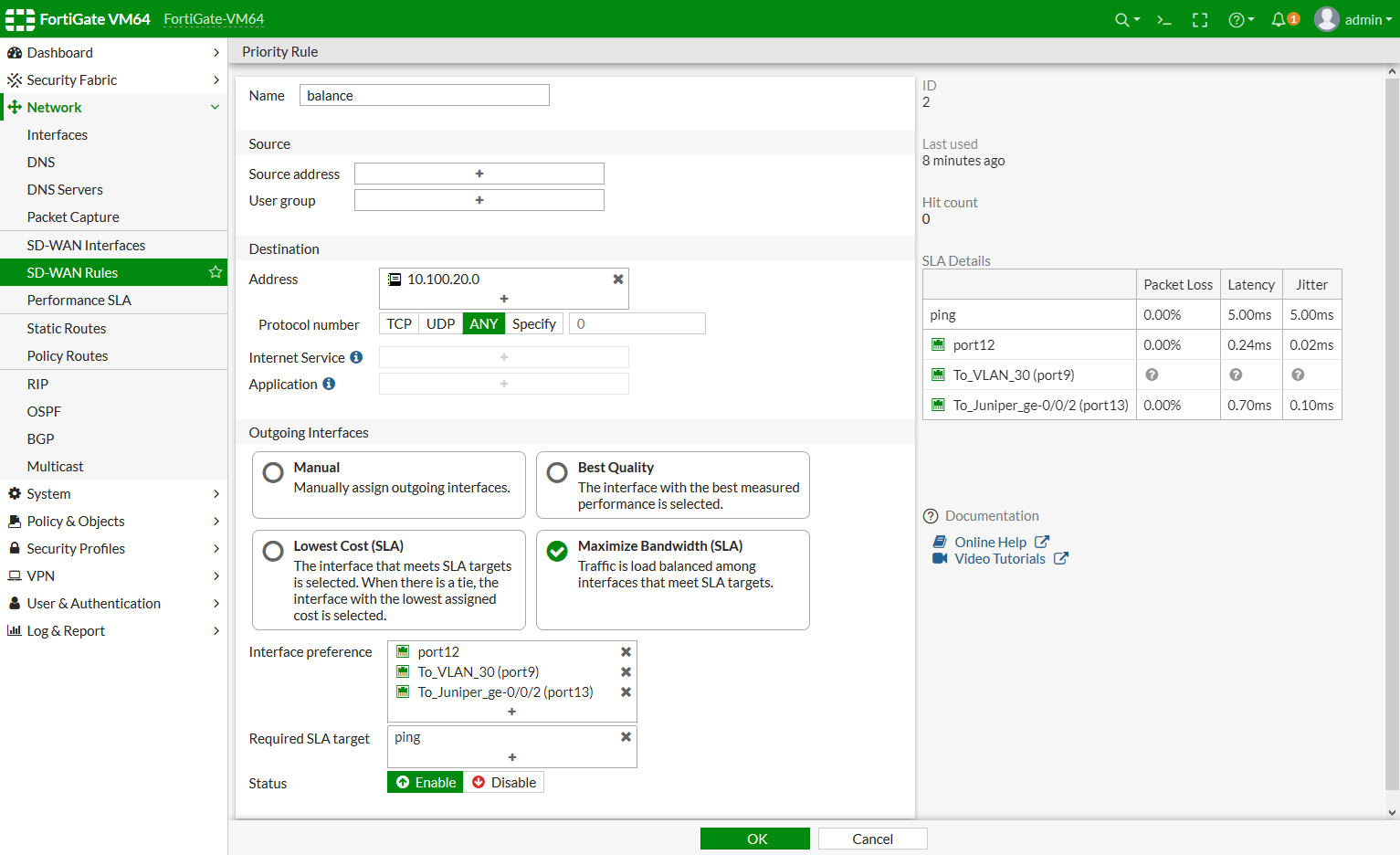This screenshot has width=1400, height=855.
Task: Show Application info tooltip icon
Action: coord(329,384)
